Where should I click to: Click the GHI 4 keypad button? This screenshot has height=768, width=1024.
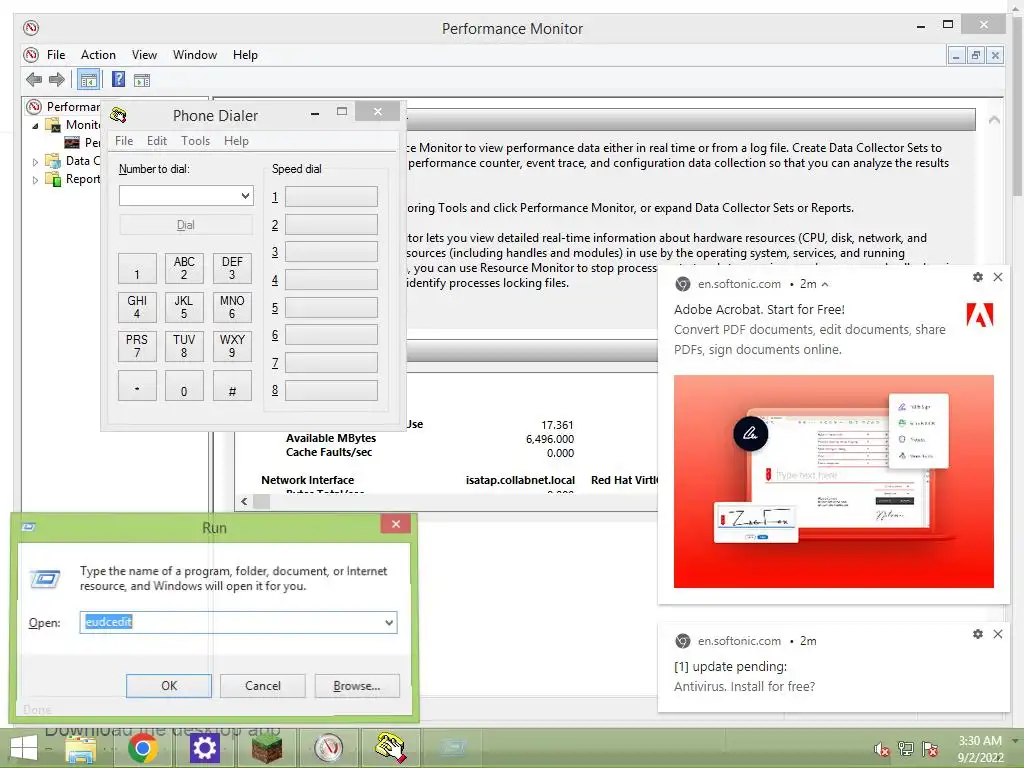coord(137,307)
